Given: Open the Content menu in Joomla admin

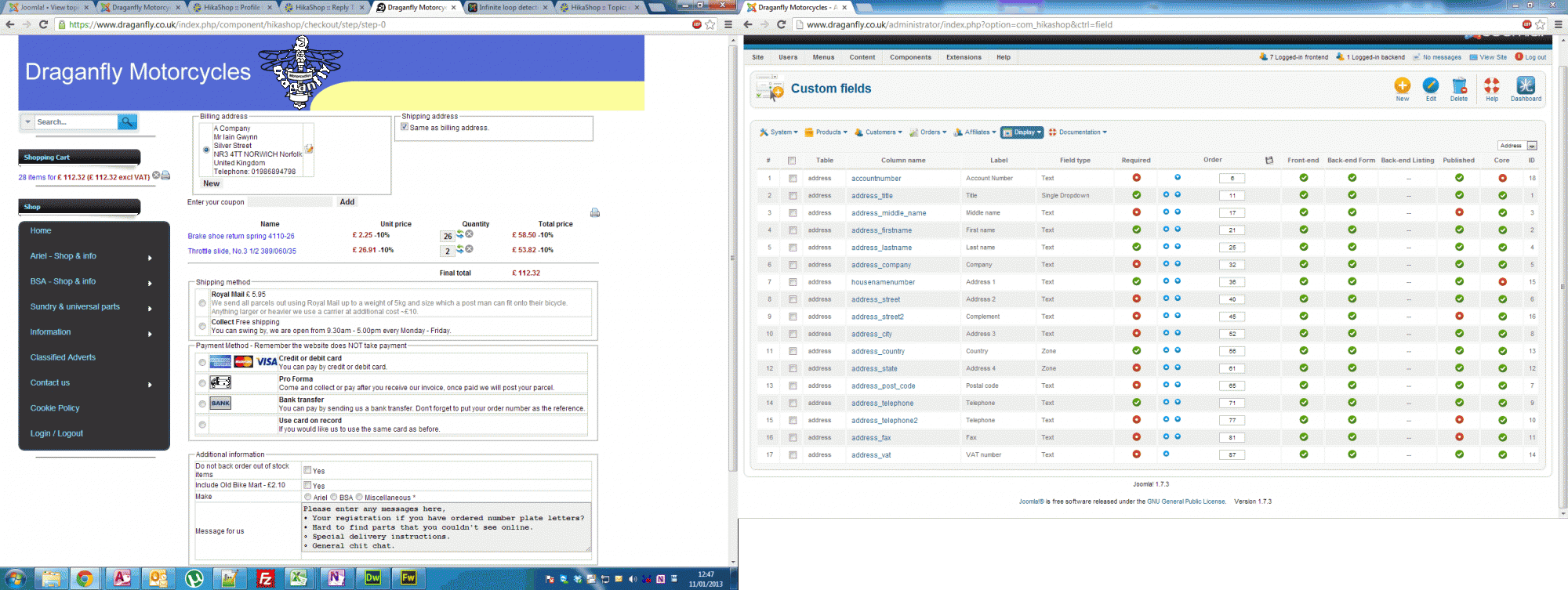Looking at the screenshot, I should (862, 57).
